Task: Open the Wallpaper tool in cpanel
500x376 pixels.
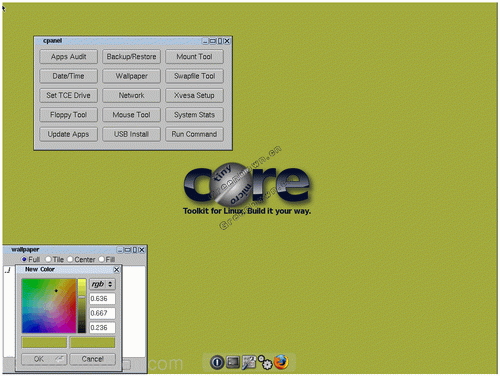Action: click(131, 76)
